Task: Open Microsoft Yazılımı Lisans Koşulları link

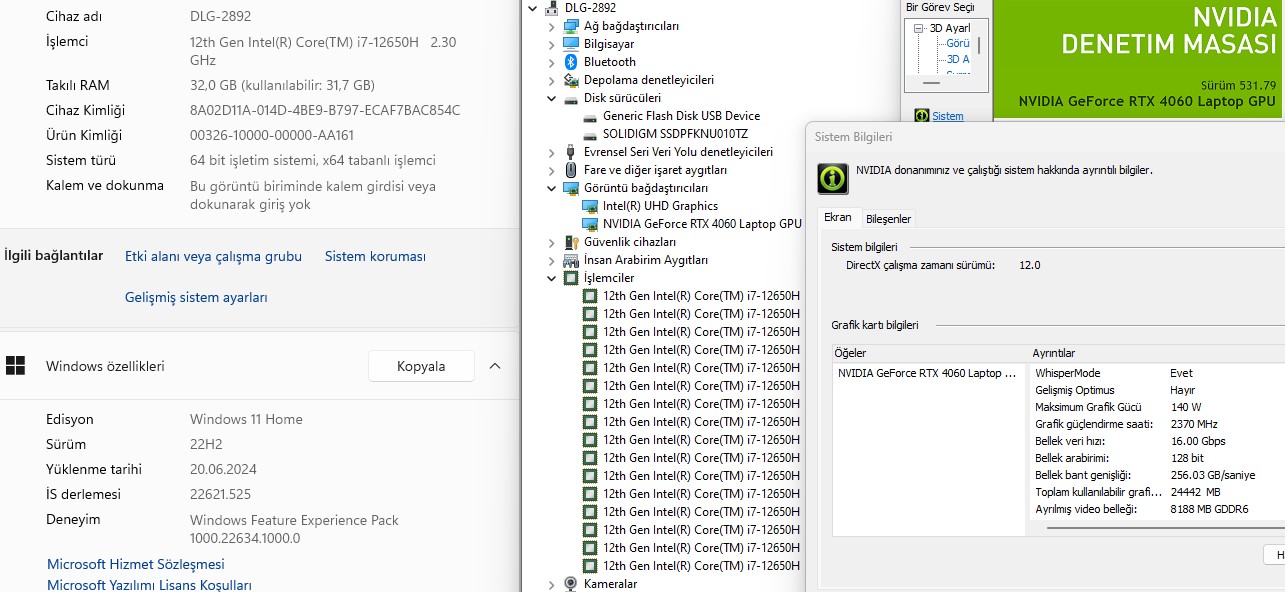Action: pos(149,585)
